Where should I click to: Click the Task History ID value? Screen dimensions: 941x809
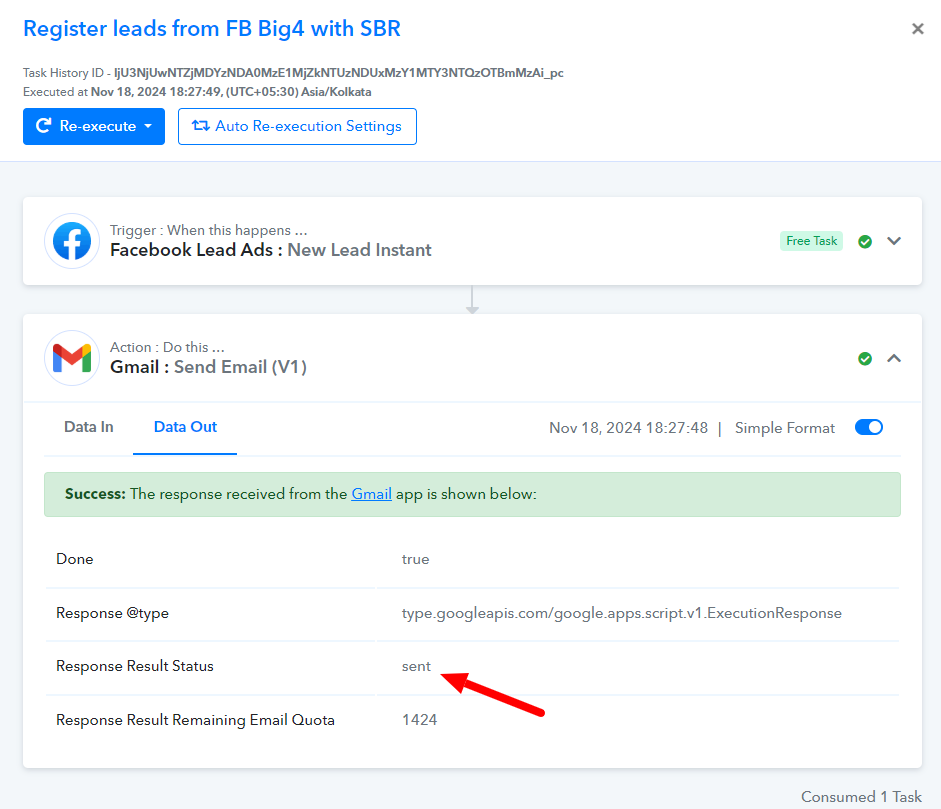coord(338,73)
